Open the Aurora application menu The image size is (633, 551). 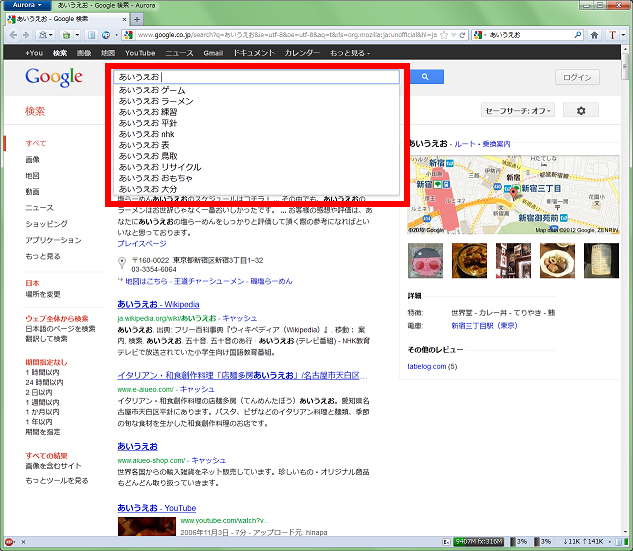(x=27, y=5)
